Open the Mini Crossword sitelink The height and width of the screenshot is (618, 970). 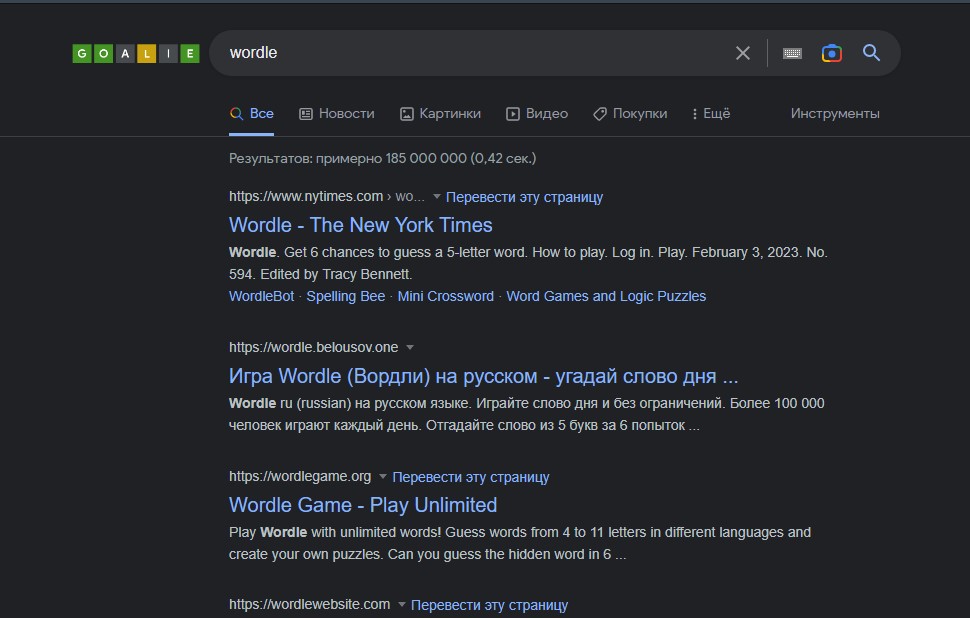point(445,296)
